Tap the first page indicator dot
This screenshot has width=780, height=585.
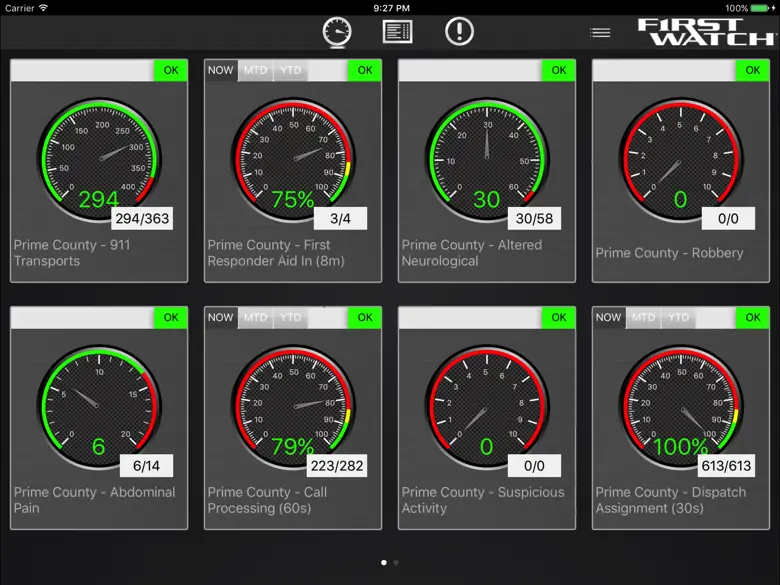coord(384,563)
